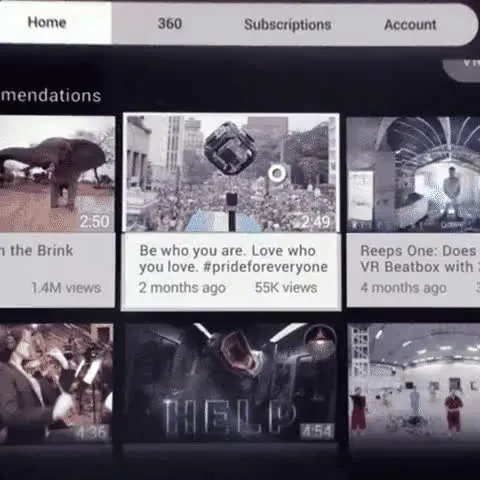Image resolution: width=480 pixels, height=480 pixels.
Task: Click the 4:54 duration badge on HELP
Action: [317, 431]
